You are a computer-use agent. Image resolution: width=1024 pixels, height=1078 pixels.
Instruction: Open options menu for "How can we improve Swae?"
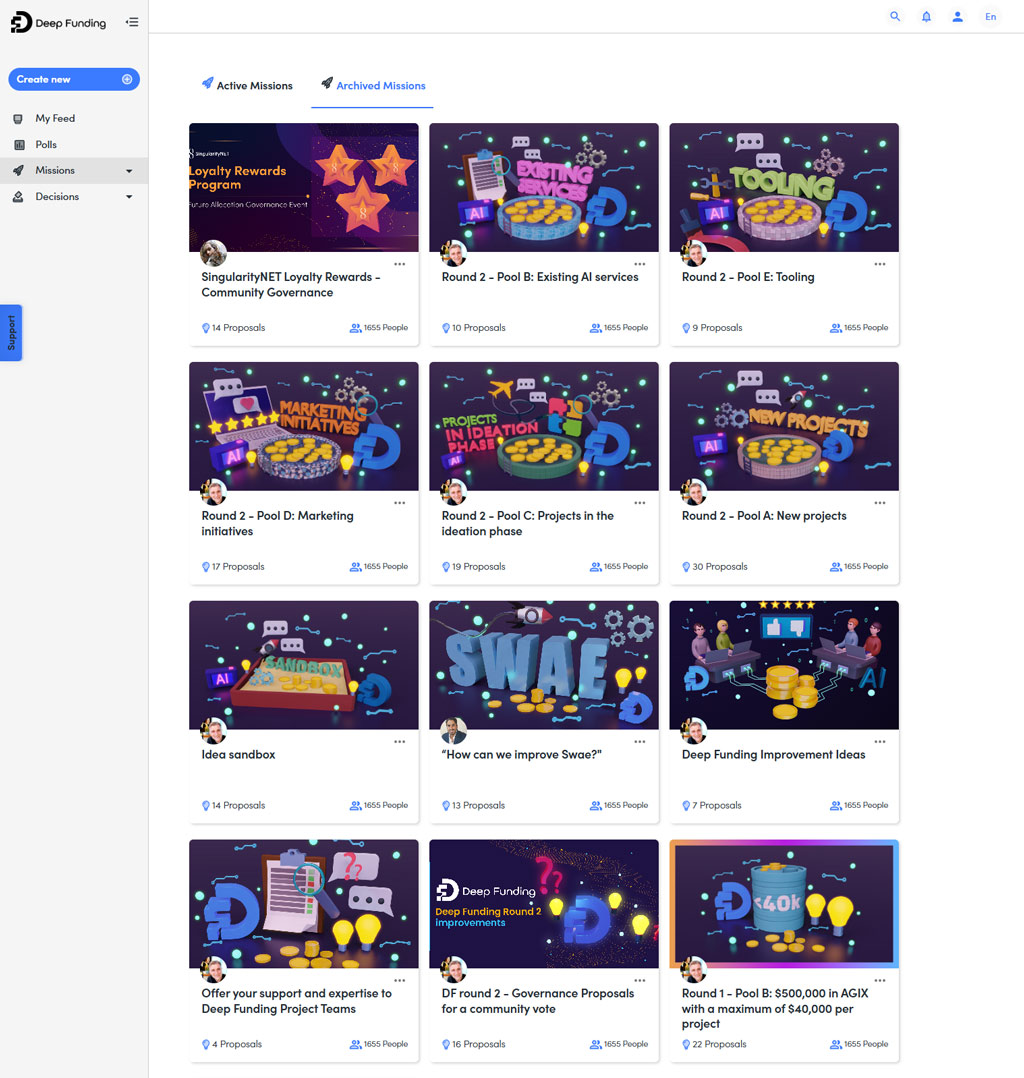point(640,742)
